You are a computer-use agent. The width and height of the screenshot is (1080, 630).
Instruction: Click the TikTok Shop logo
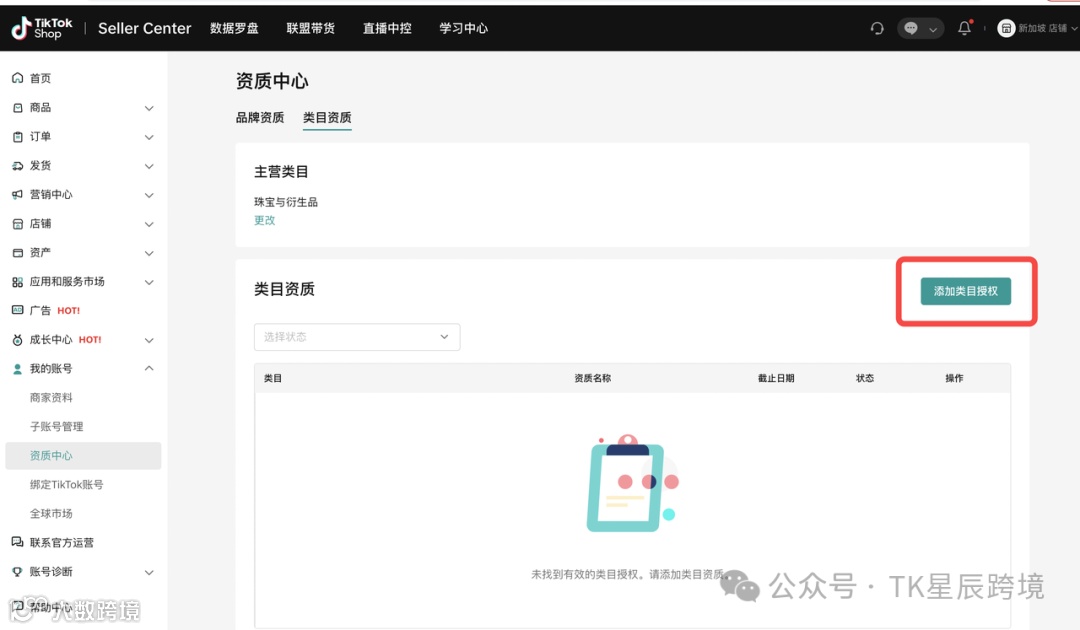click(42, 28)
